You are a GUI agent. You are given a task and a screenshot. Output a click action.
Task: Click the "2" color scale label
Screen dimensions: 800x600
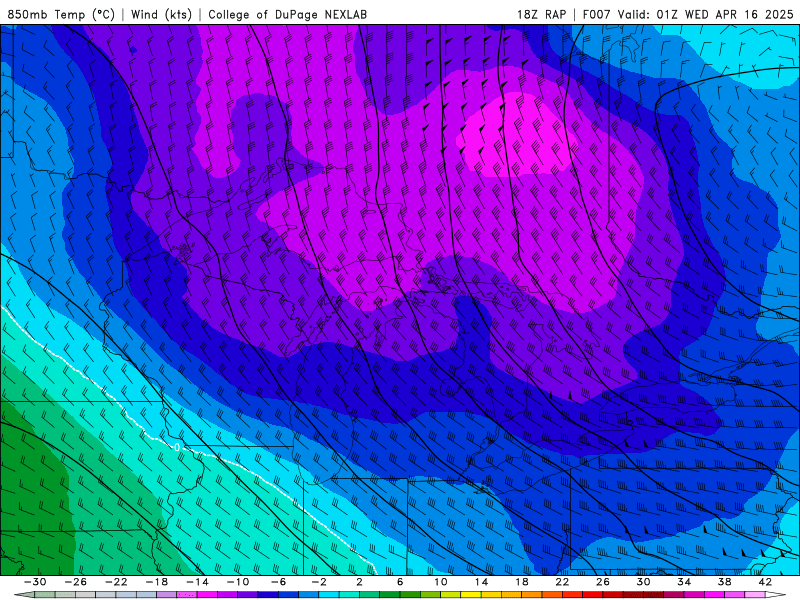359,582
